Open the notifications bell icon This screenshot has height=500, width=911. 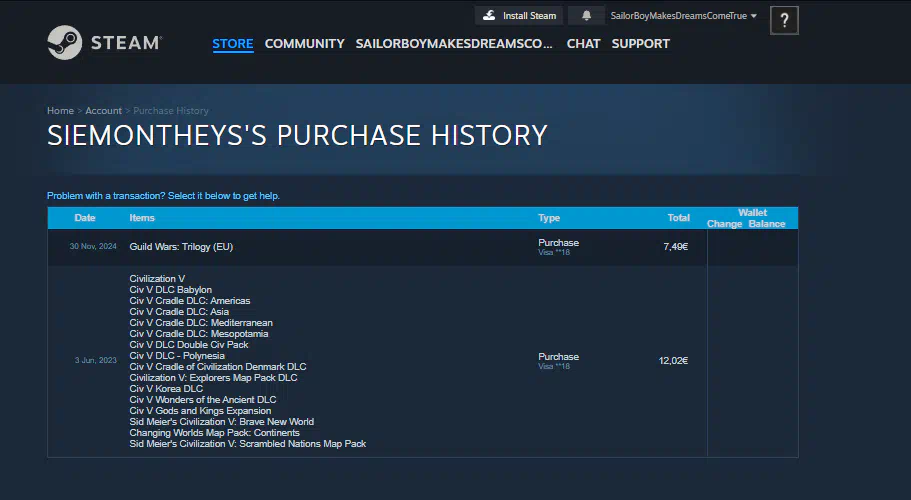pos(586,16)
